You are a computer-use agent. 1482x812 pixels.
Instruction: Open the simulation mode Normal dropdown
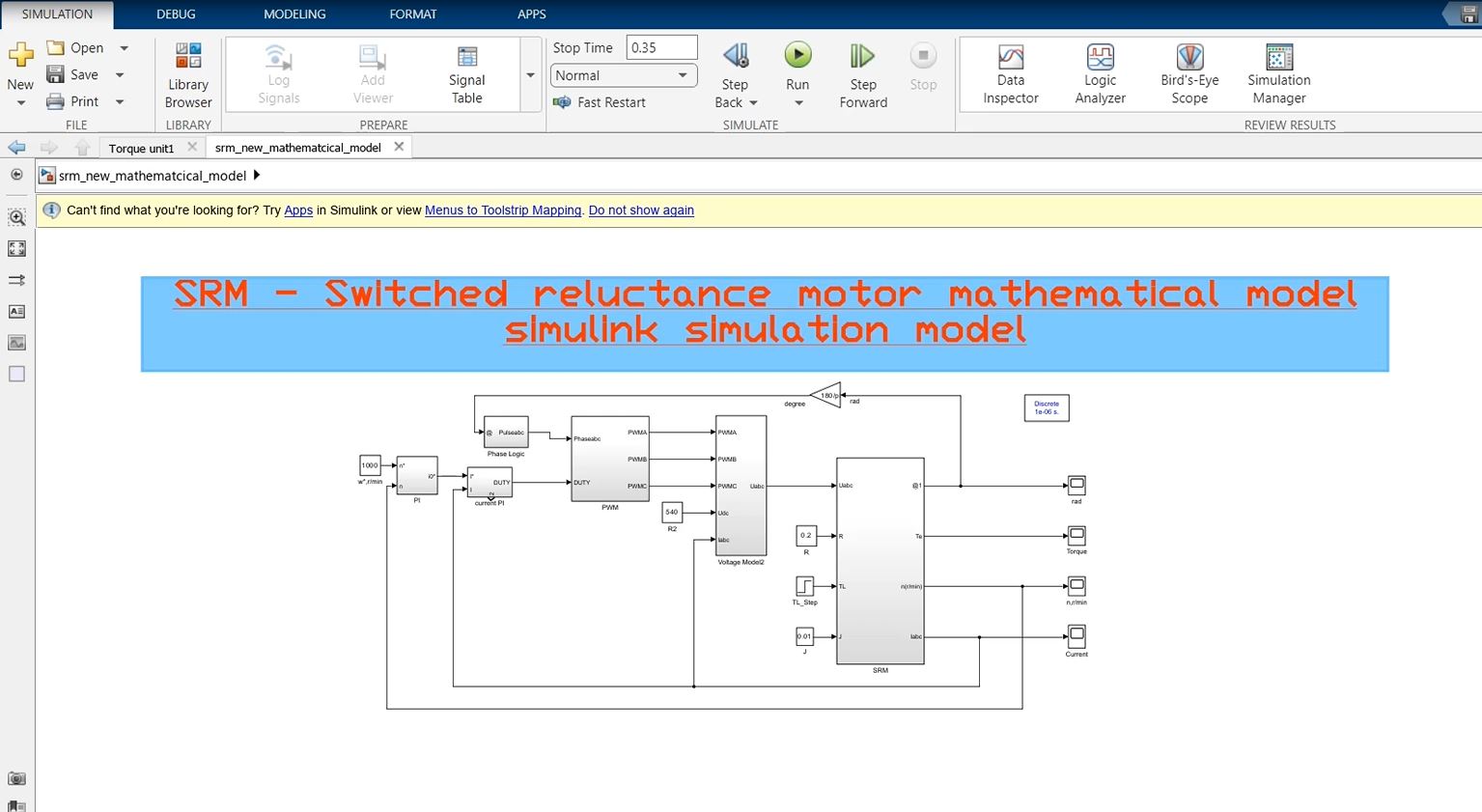pos(623,75)
